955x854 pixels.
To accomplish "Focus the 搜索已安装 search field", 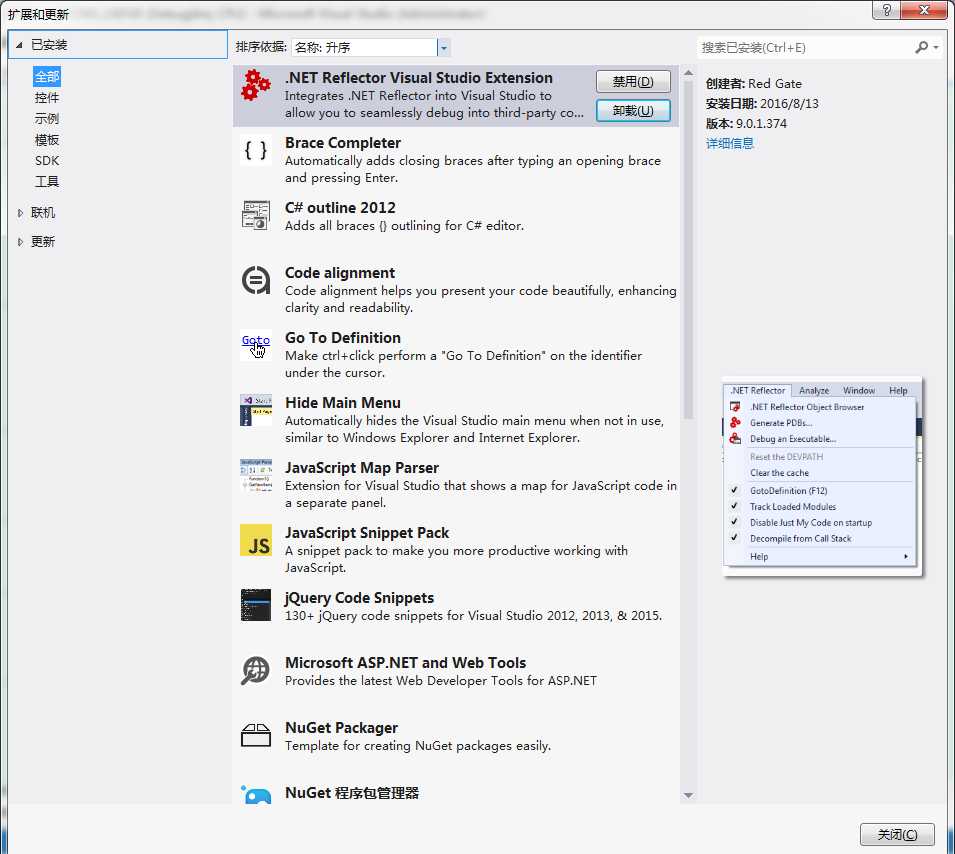I will 804,48.
